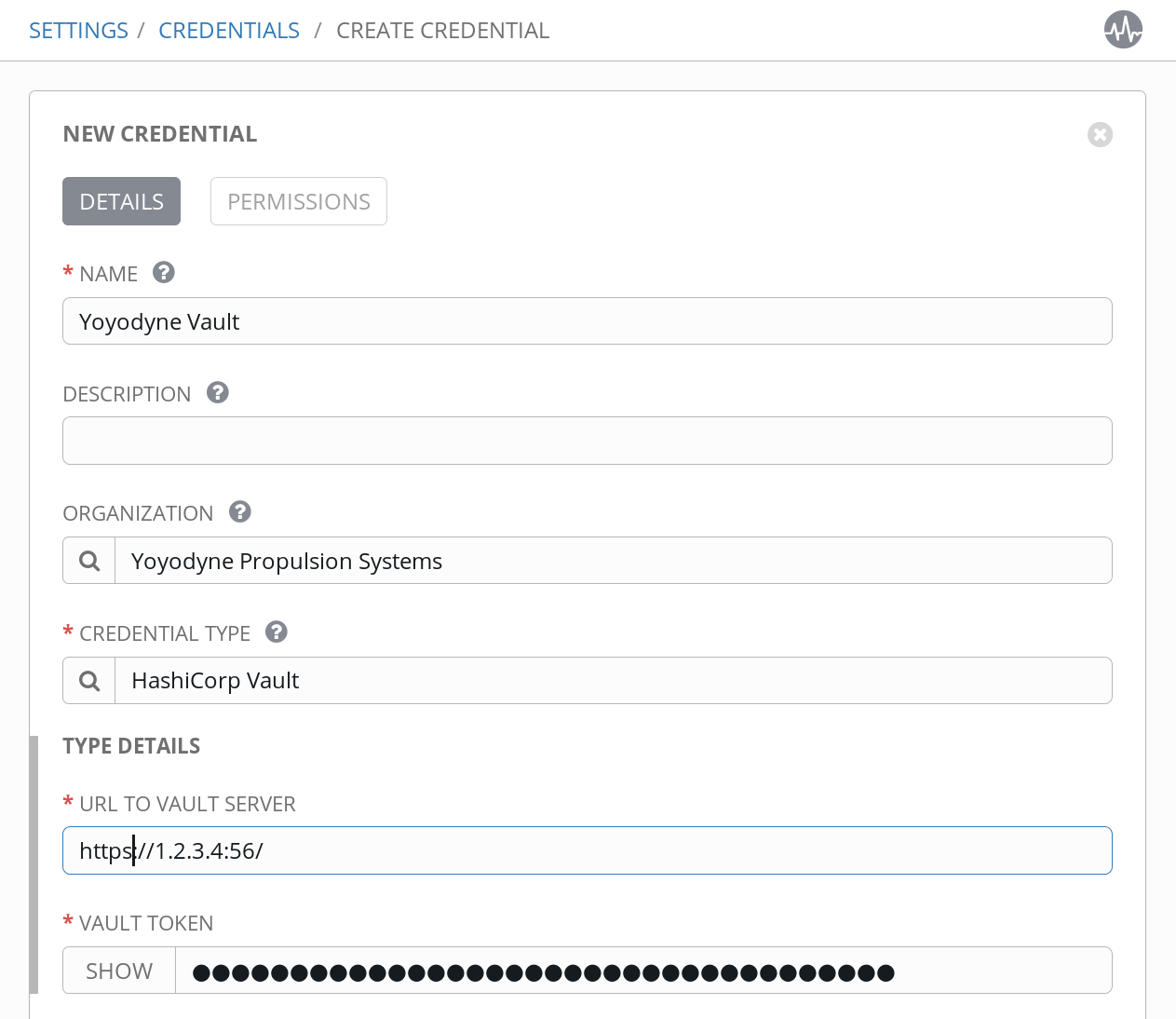
Task: Go to Settings breadcrumb link
Action: point(78,31)
